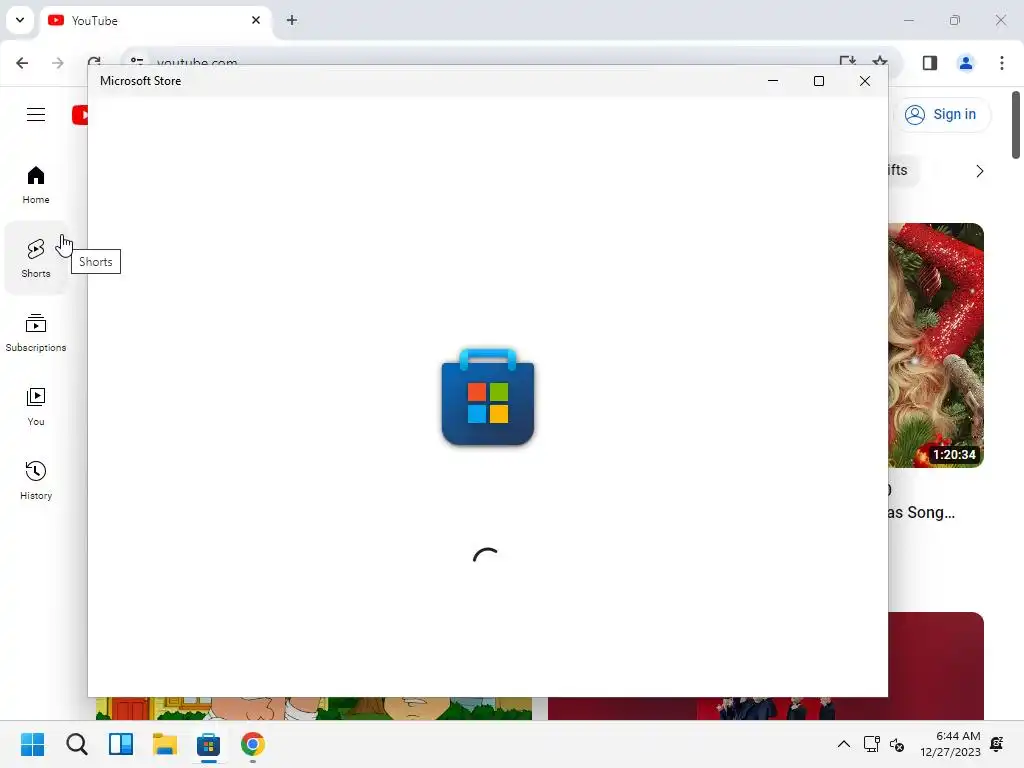Open Subscriptions in YouTube sidebar
This screenshot has height=768, width=1024.
coord(36,332)
